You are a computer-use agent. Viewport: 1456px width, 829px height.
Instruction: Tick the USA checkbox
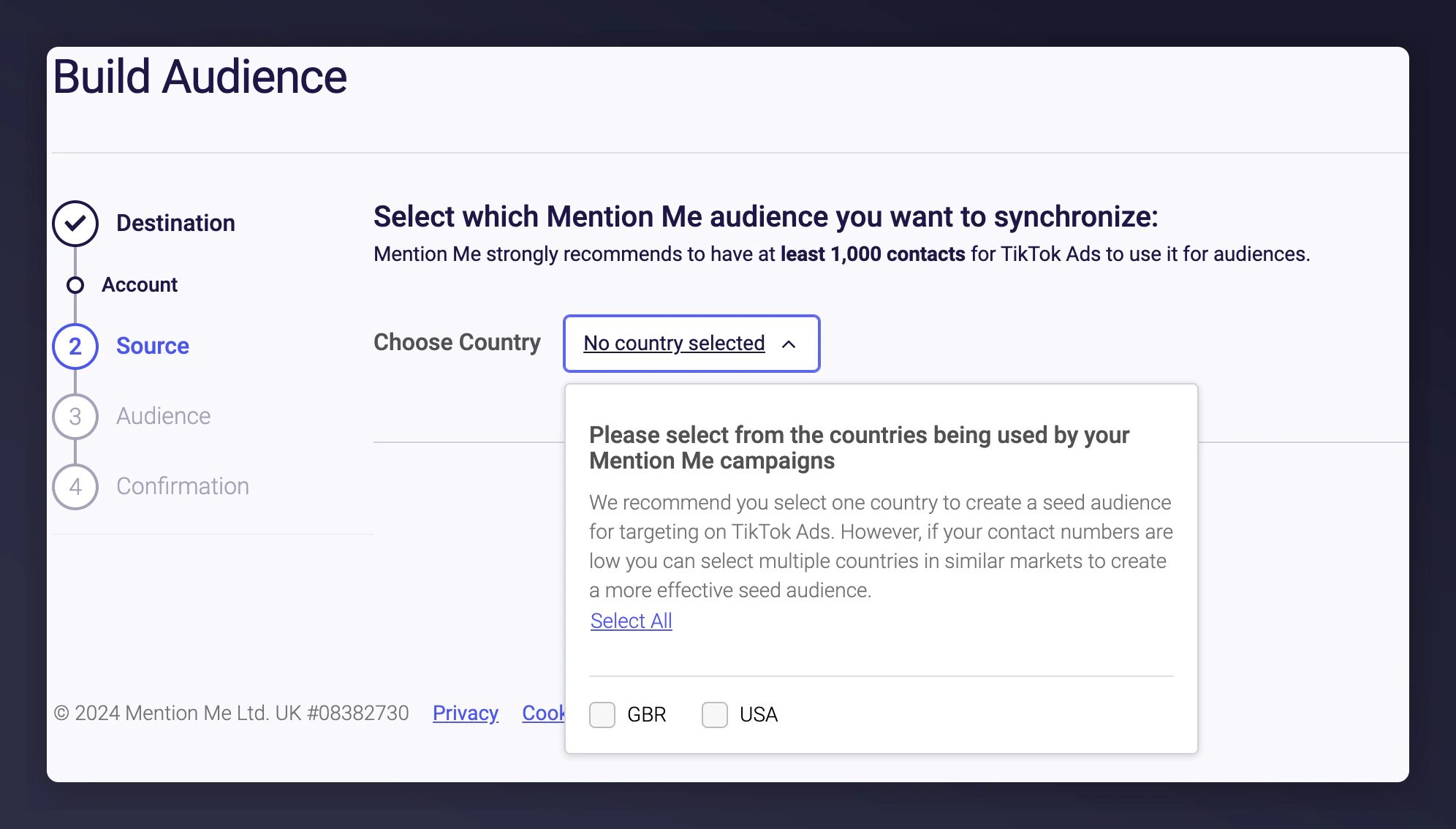tap(715, 715)
